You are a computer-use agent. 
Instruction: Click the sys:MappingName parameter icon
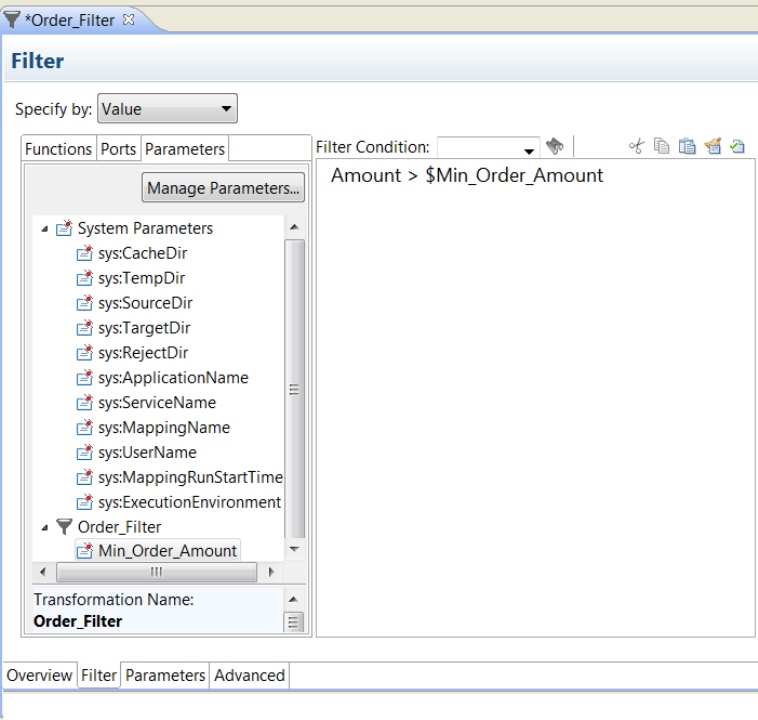pos(85,428)
